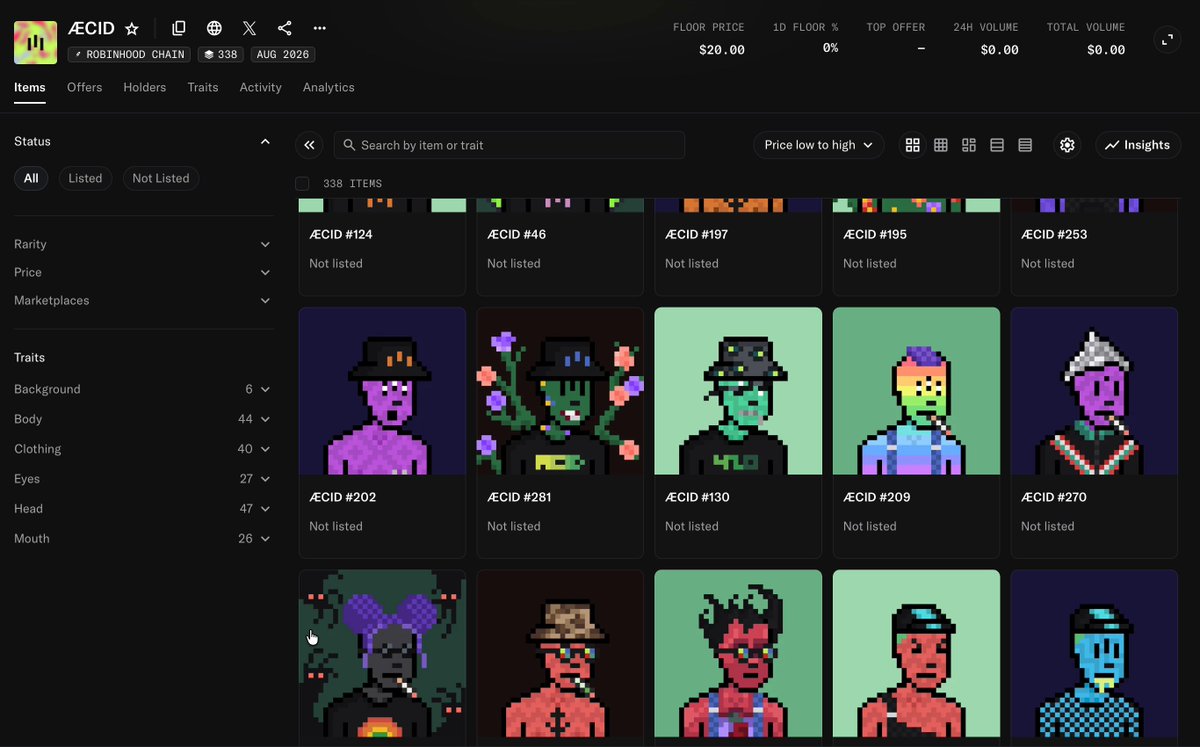Switch to mosaic grid layout view

[969, 145]
